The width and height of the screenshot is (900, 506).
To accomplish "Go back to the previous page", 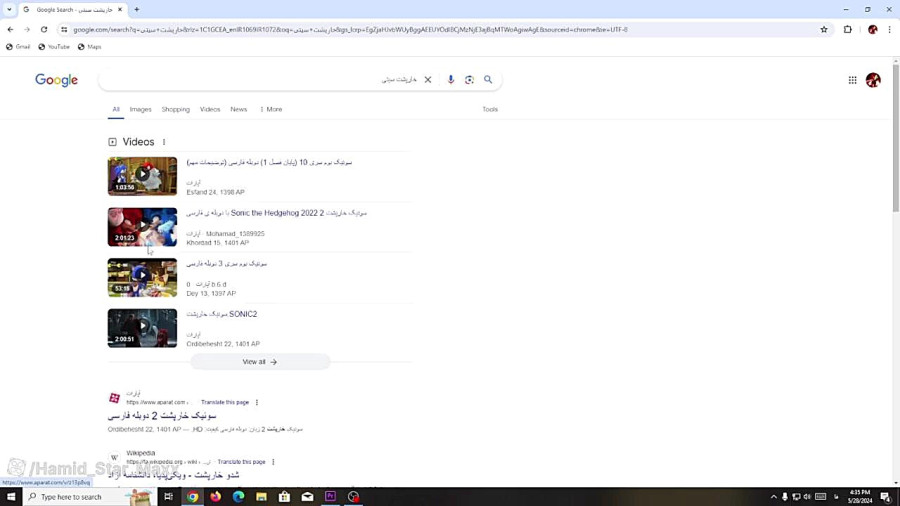I will [10, 29].
